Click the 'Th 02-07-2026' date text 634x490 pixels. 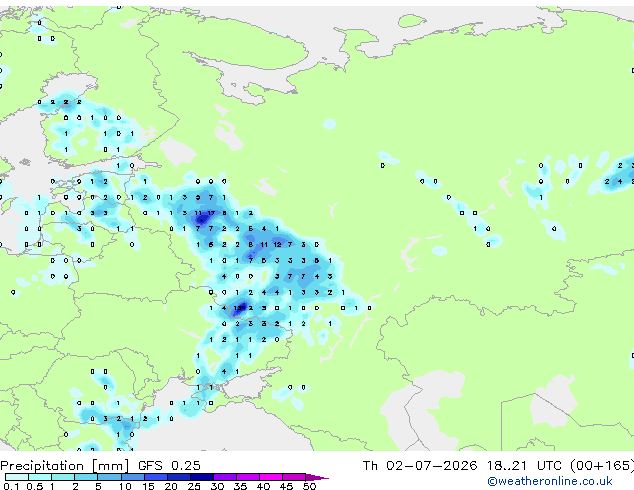(420, 466)
